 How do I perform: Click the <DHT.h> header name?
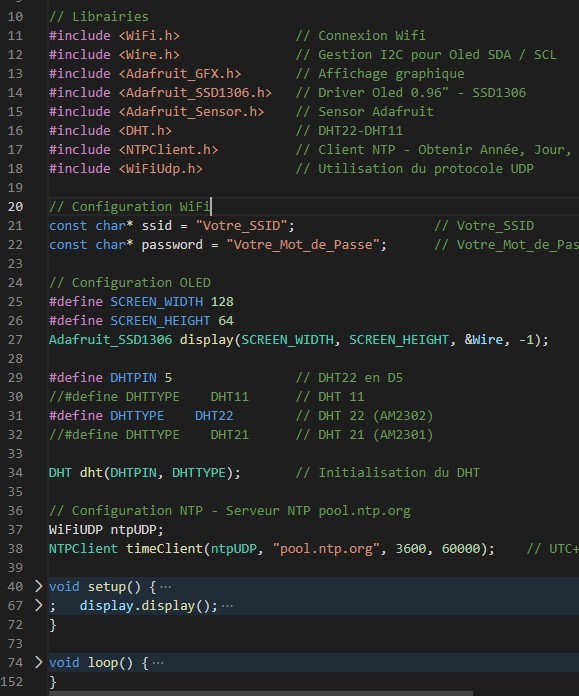[x=145, y=130]
